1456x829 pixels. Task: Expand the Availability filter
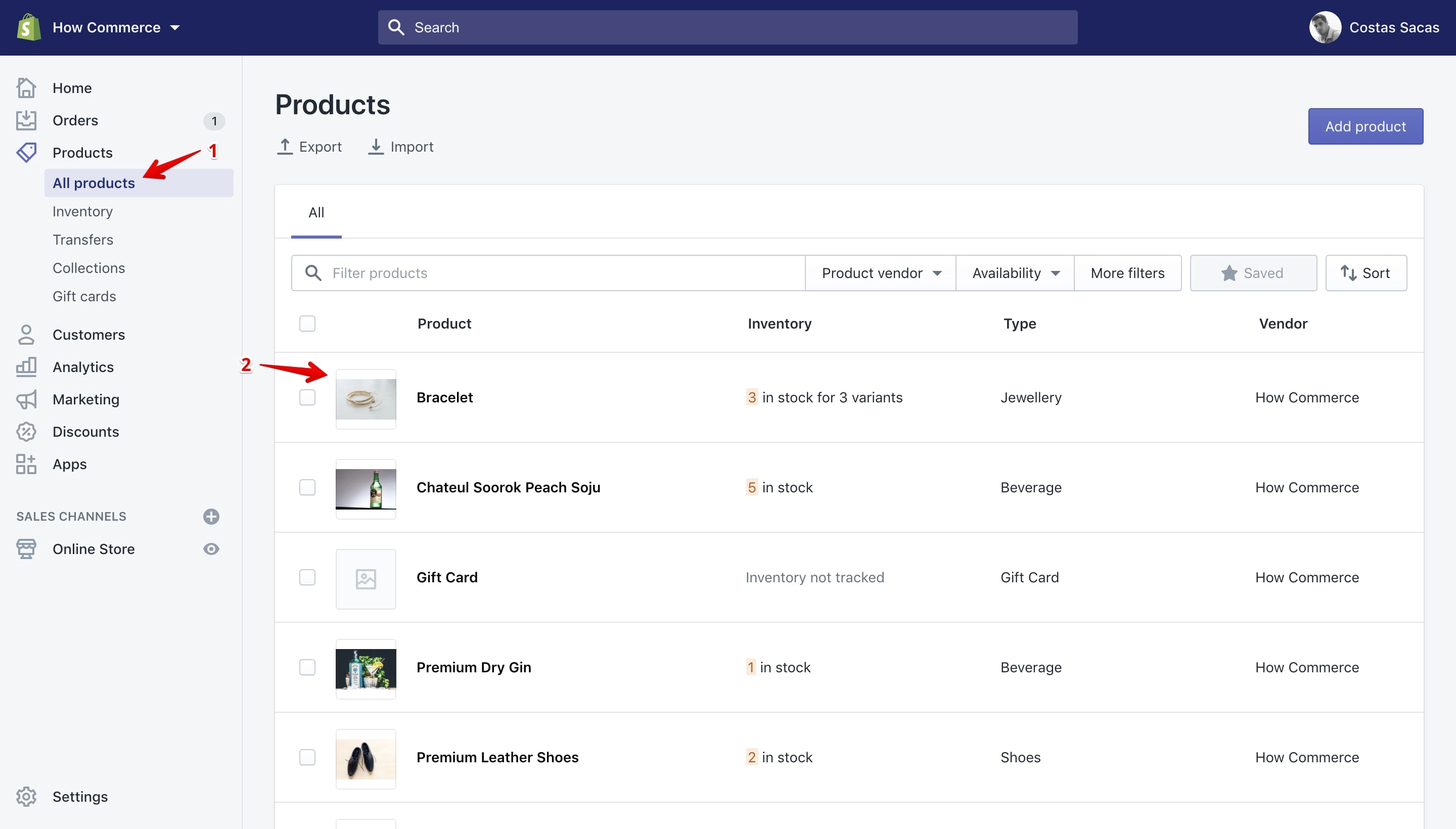tap(1015, 273)
